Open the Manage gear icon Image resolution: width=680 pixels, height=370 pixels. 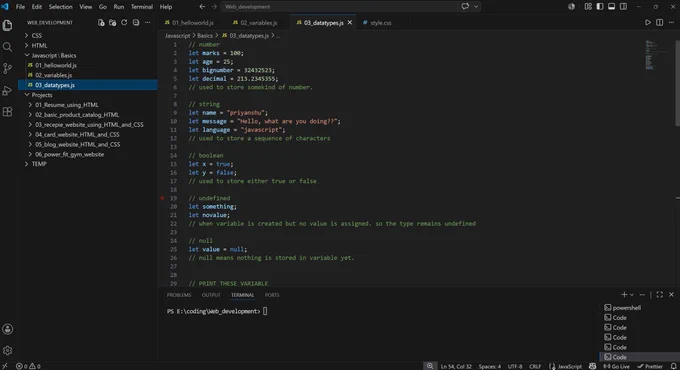[x=7, y=350]
